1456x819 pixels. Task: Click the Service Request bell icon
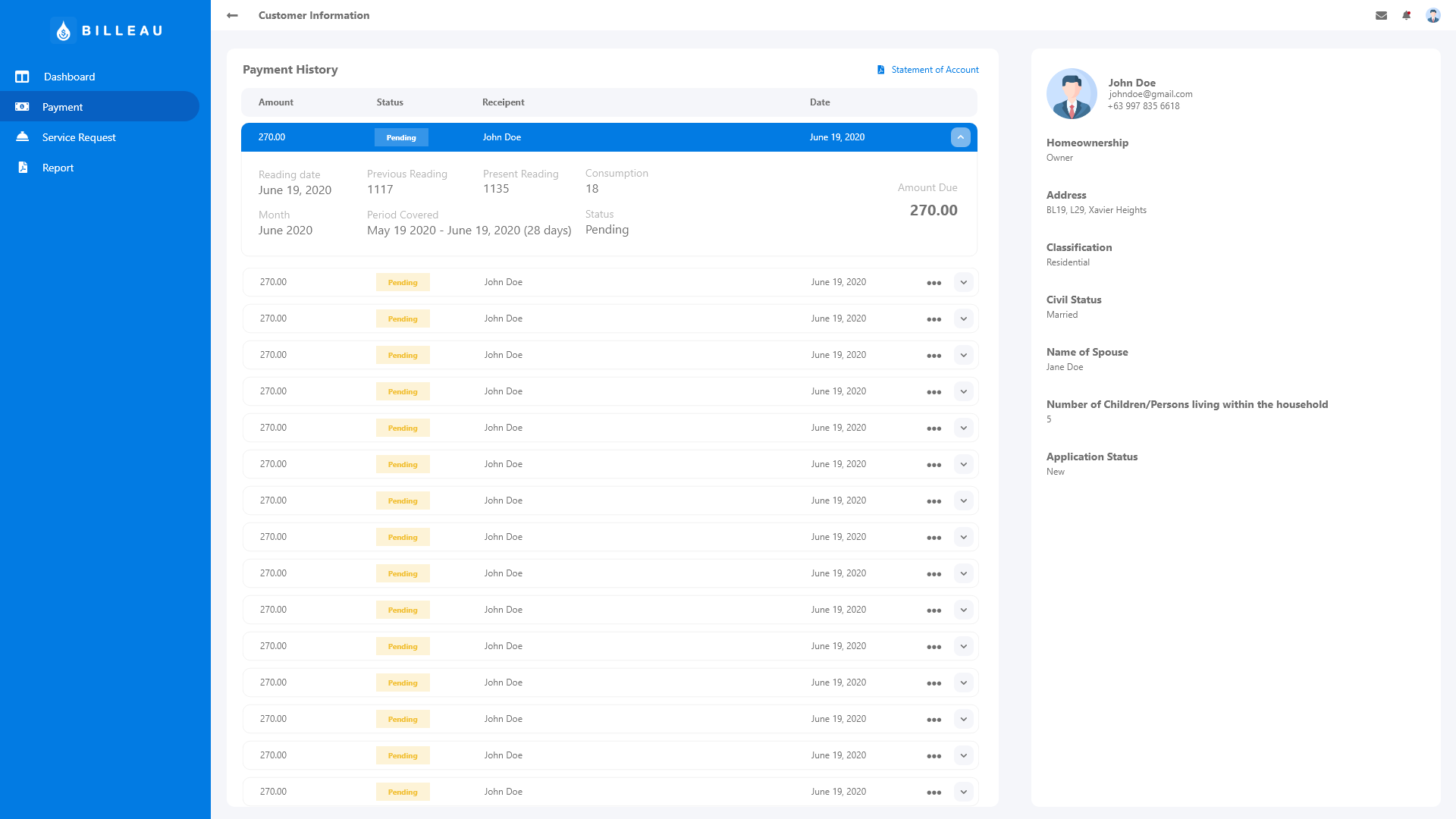[x=22, y=136]
